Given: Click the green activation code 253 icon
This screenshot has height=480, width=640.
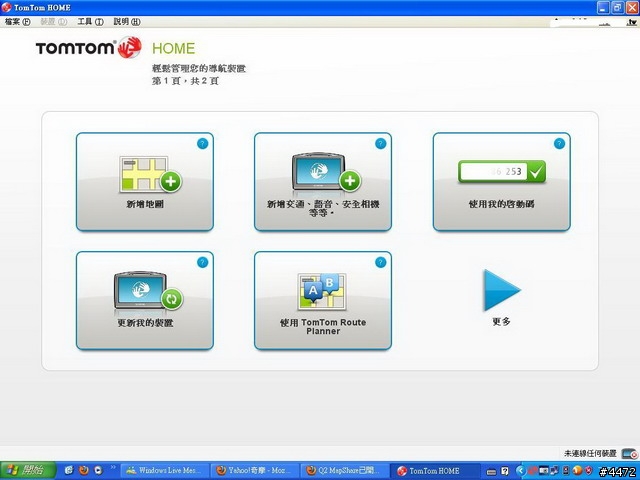Looking at the screenshot, I should [x=502, y=171].
